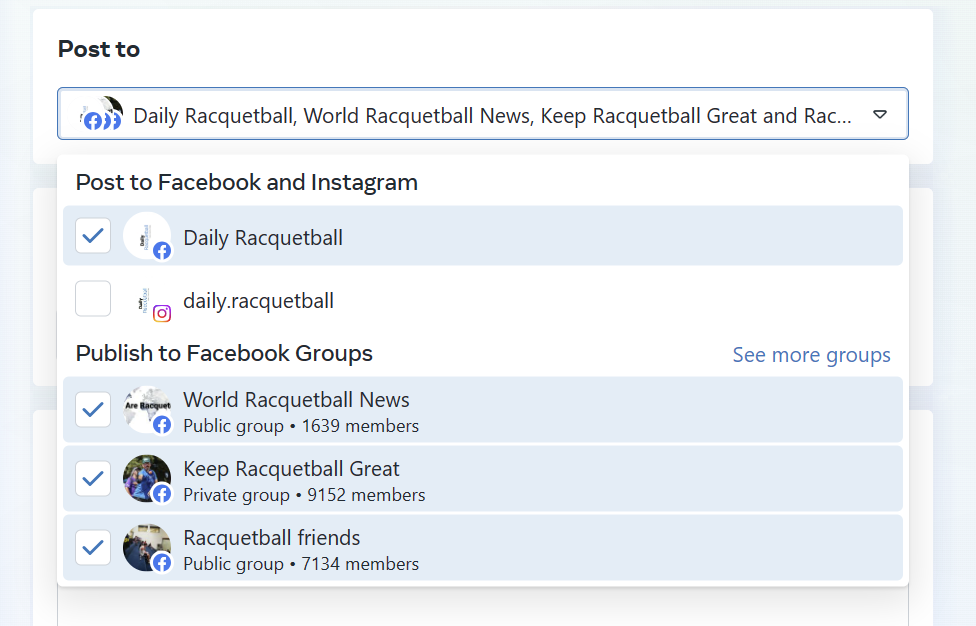Enable posting to daily.racquetball Instagram checkbox
The image size is (976, 626).
(93, 299)
